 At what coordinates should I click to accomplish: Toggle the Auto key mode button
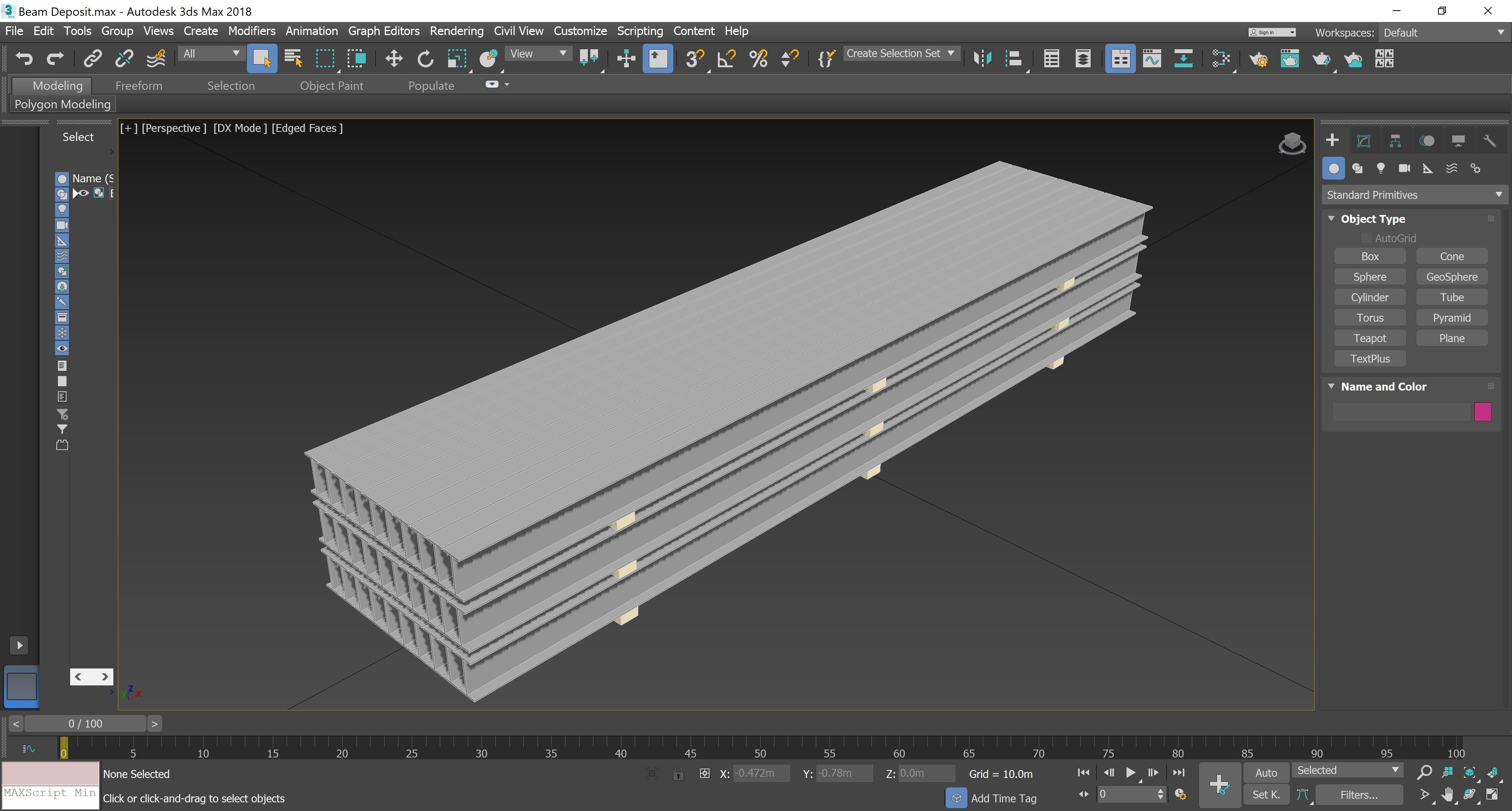[1266, 773]
